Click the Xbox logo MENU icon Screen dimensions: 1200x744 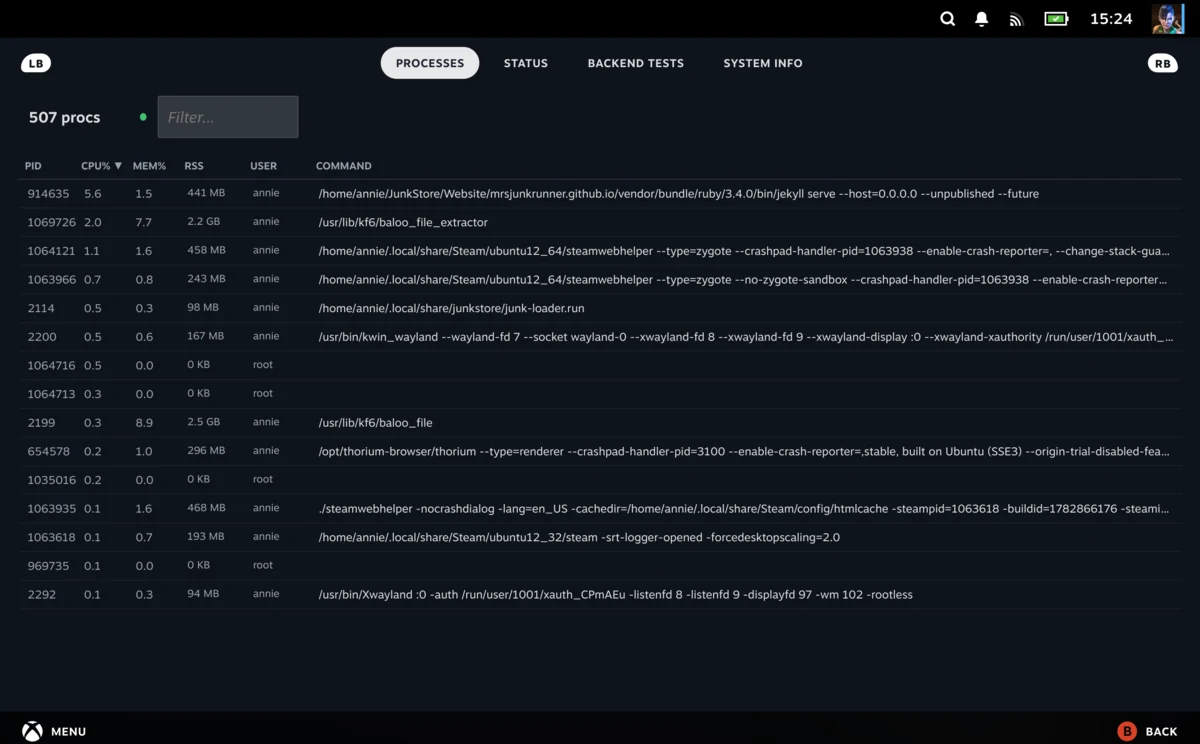(x=33, y=731)
